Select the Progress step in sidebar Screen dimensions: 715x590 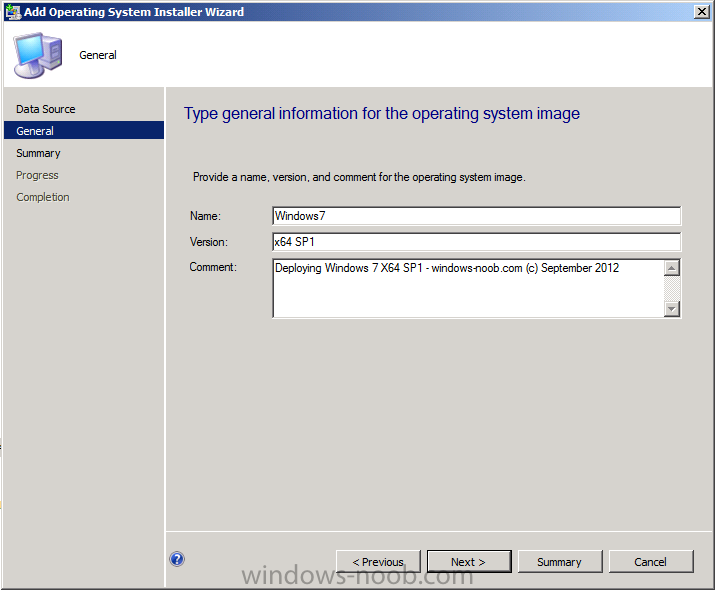click(x=37, y=175)
